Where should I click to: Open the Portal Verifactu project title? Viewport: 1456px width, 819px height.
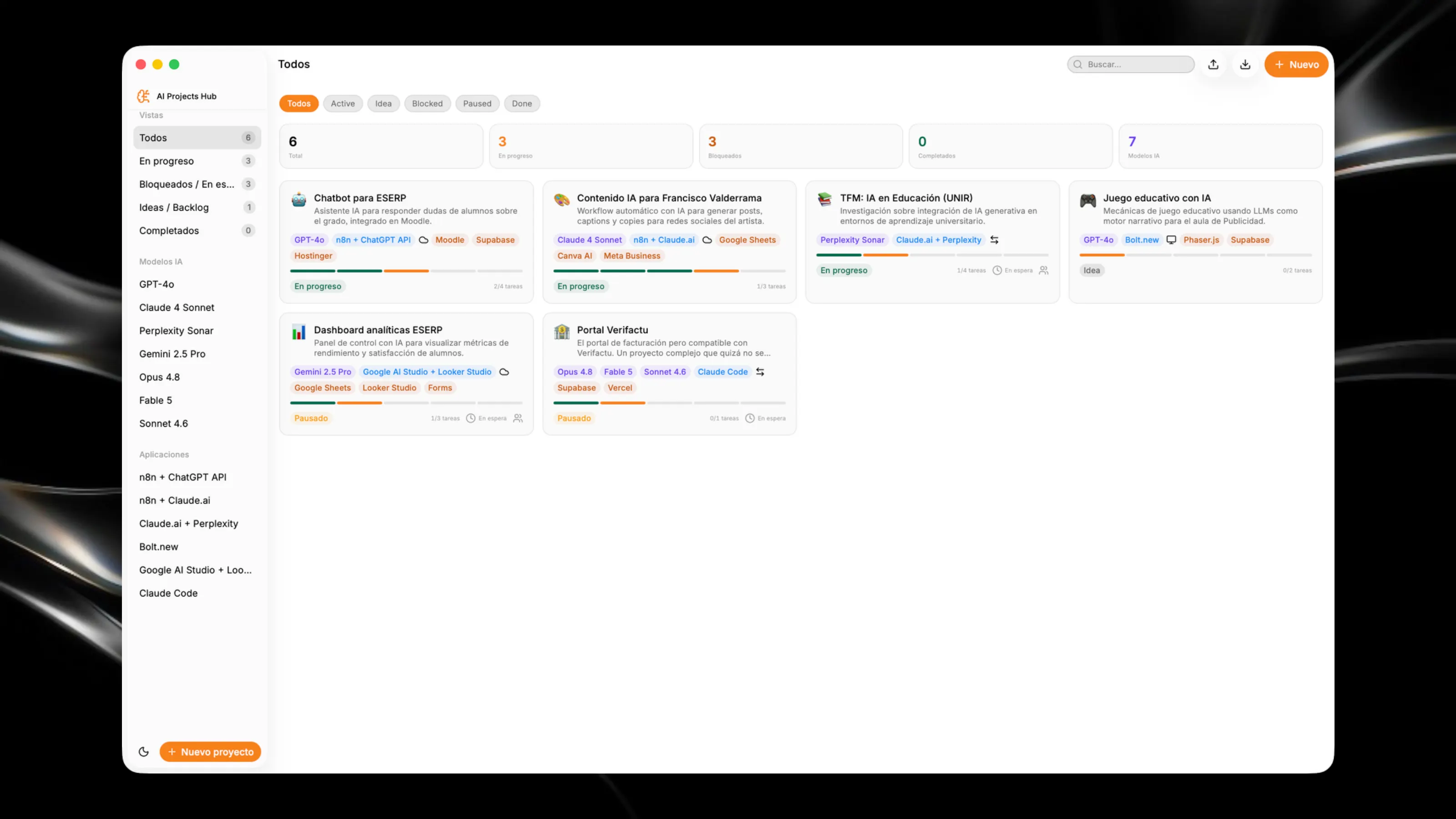[x=612, y=330]
